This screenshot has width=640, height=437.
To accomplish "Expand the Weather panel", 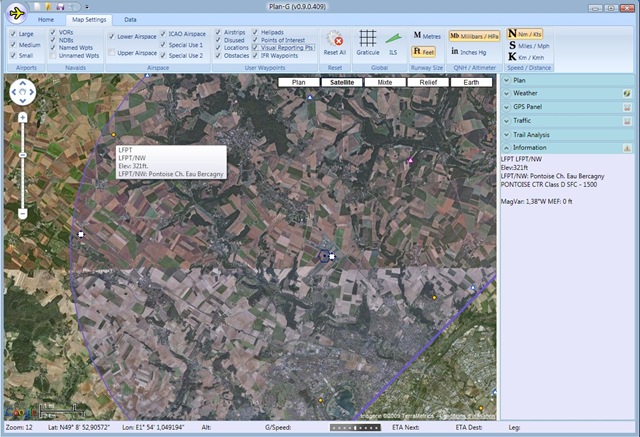I will click(507, 93).
